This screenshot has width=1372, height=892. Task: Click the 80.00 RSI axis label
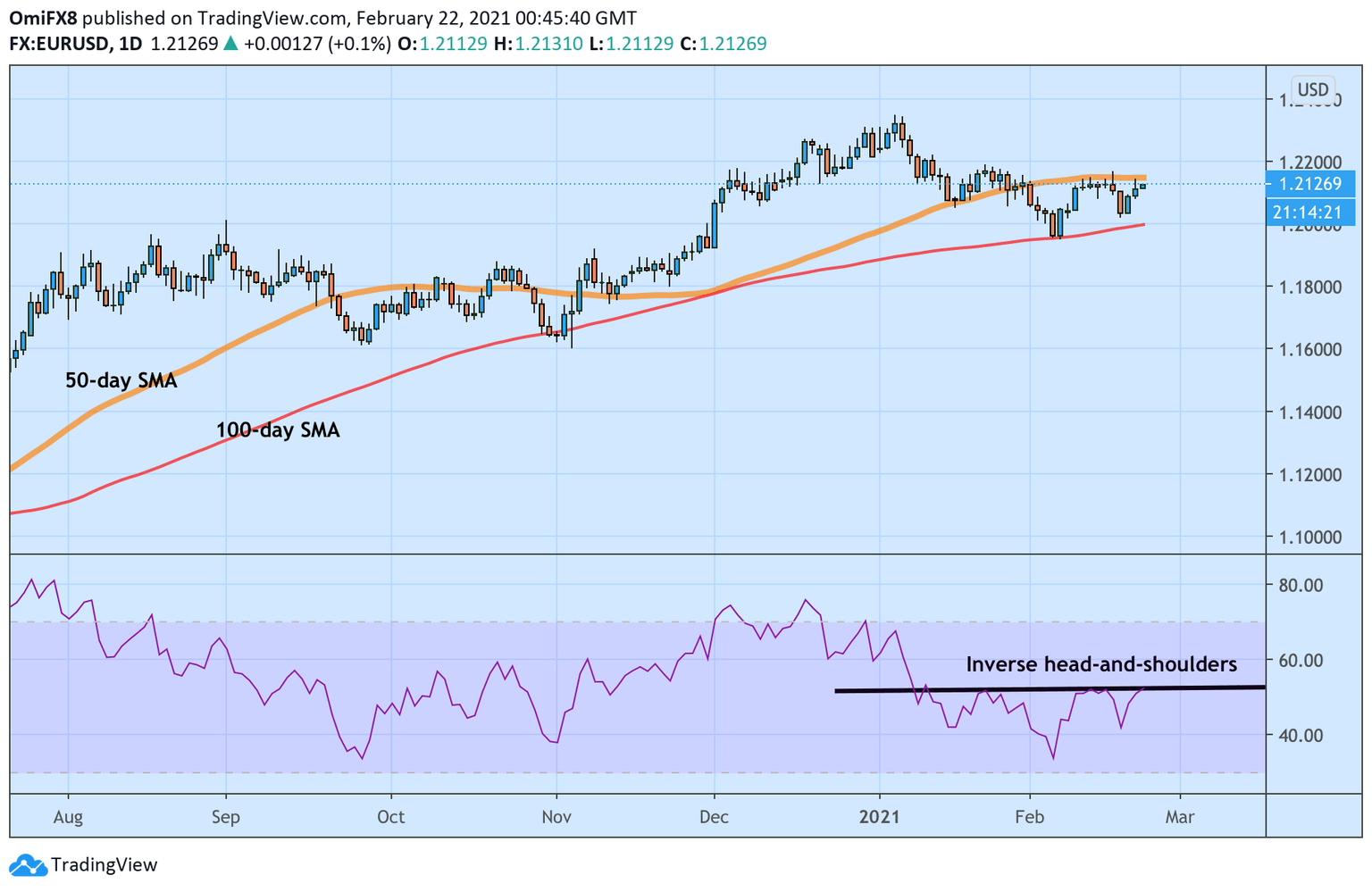1301,586
